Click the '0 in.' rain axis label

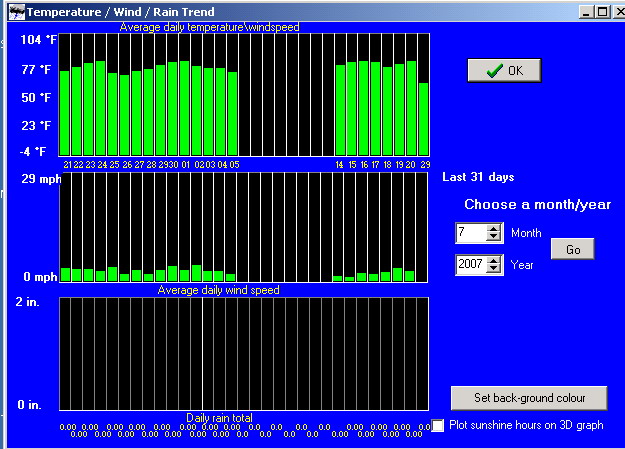click(29, 405)
